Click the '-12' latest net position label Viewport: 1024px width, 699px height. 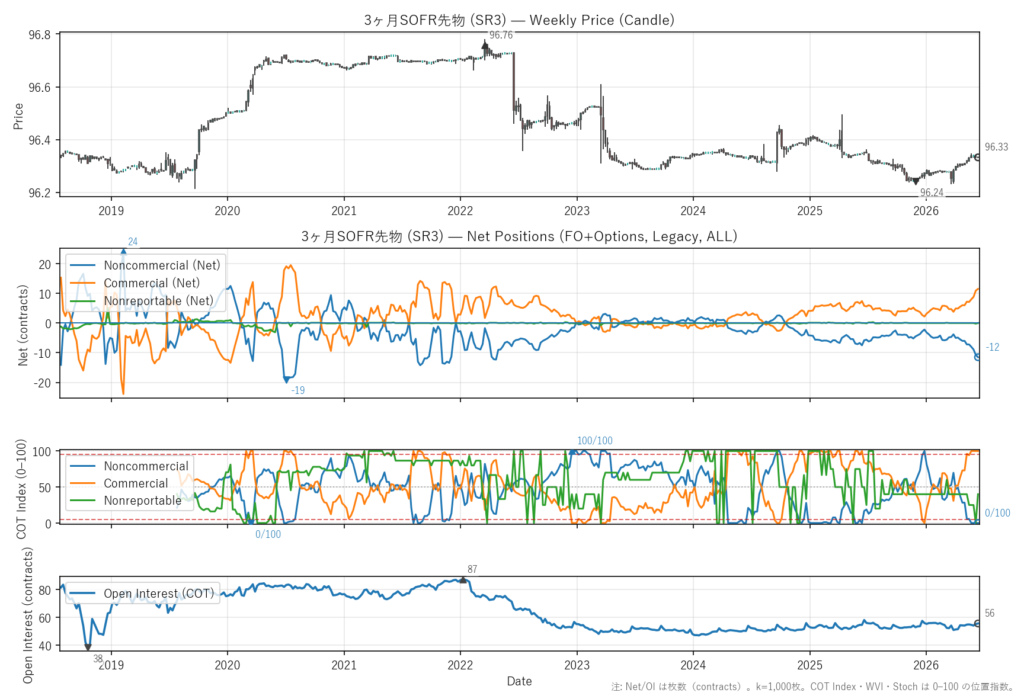click(x=992, y=348)
